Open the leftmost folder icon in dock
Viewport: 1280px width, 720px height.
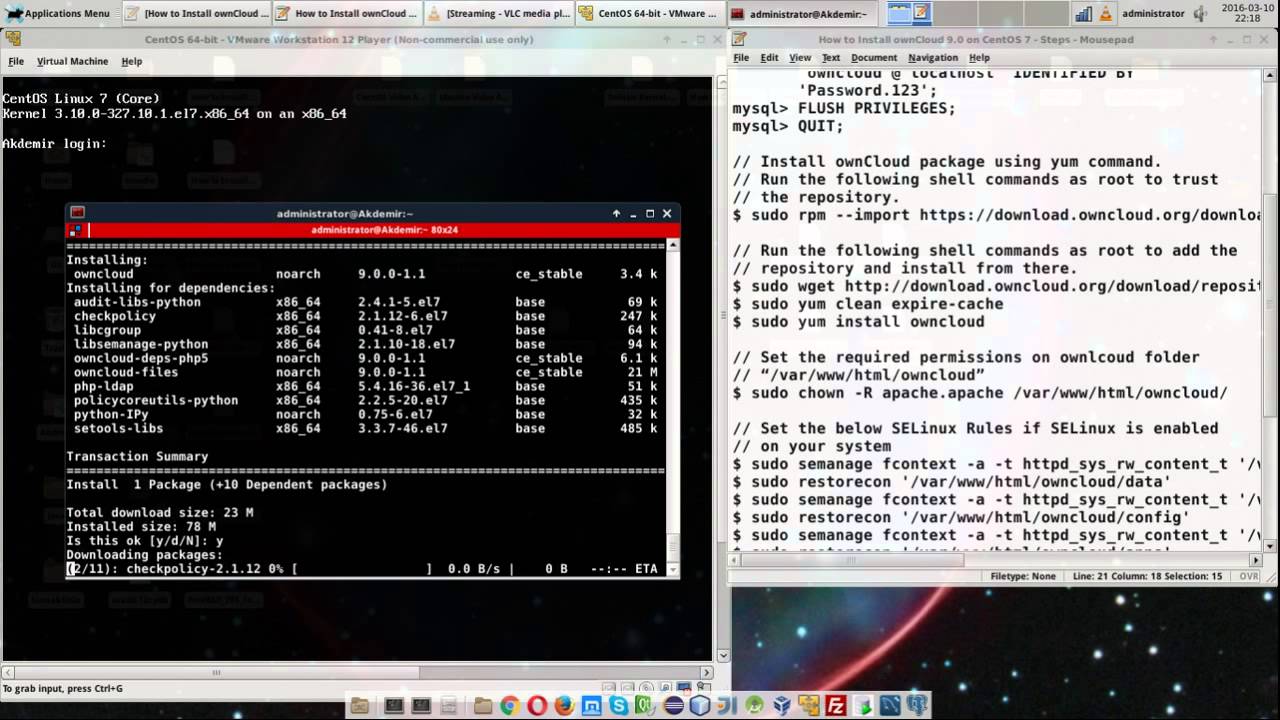(x=360, y=705)
